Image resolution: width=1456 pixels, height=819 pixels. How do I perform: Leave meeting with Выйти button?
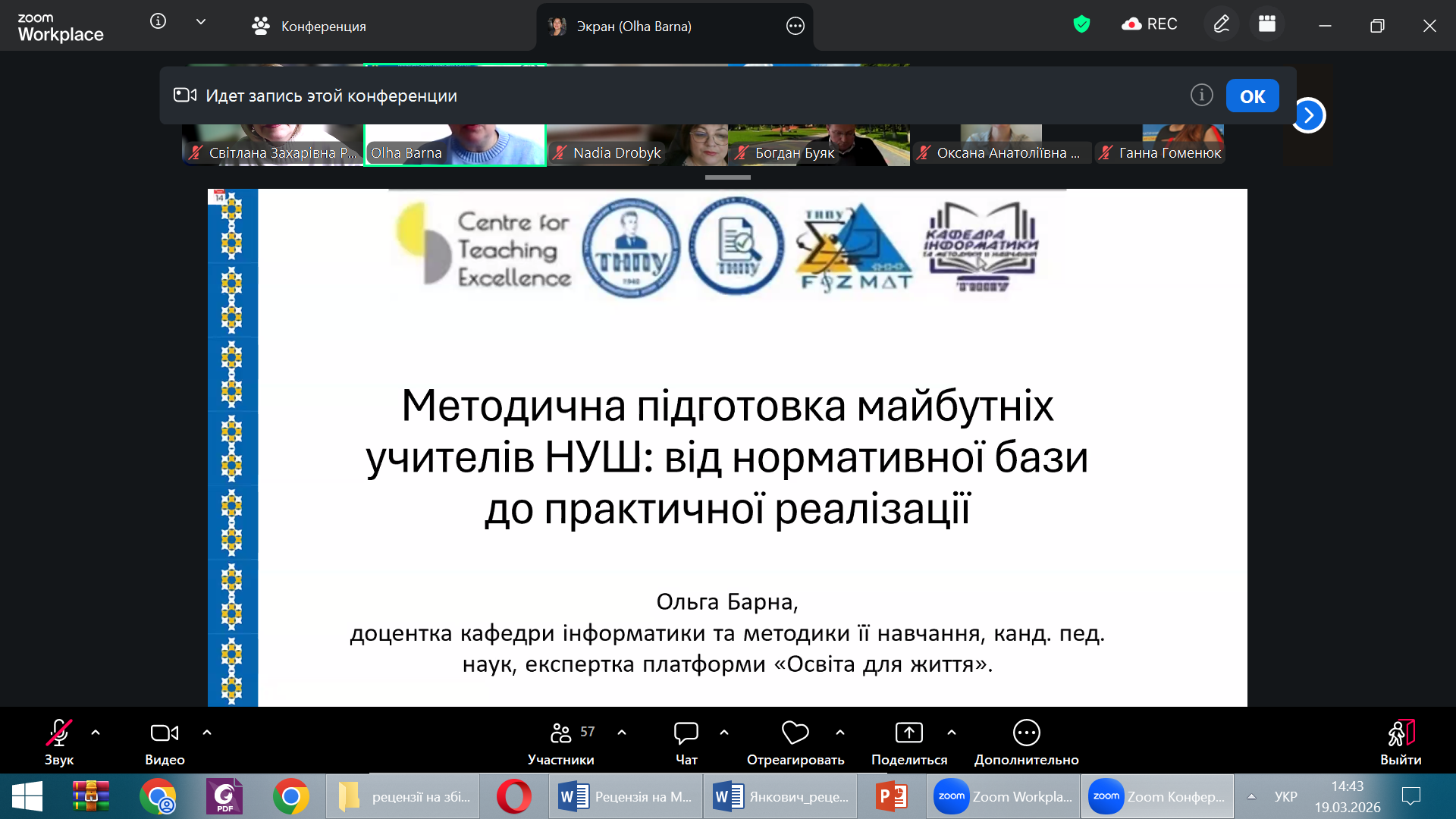click(x=1401, y=742)
